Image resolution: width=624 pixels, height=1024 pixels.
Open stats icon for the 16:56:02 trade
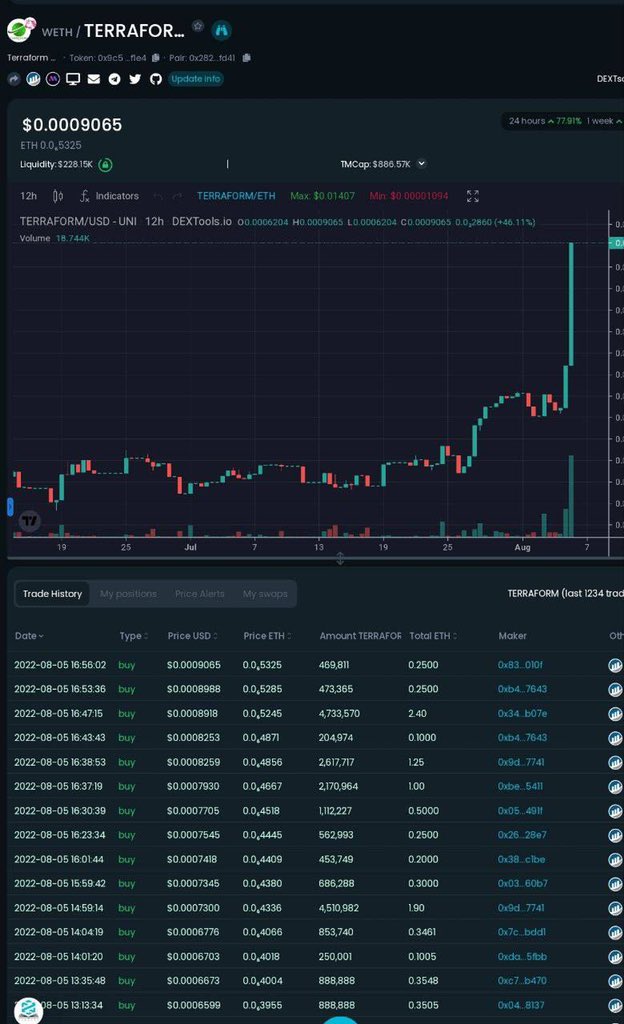tap(615, 665)
